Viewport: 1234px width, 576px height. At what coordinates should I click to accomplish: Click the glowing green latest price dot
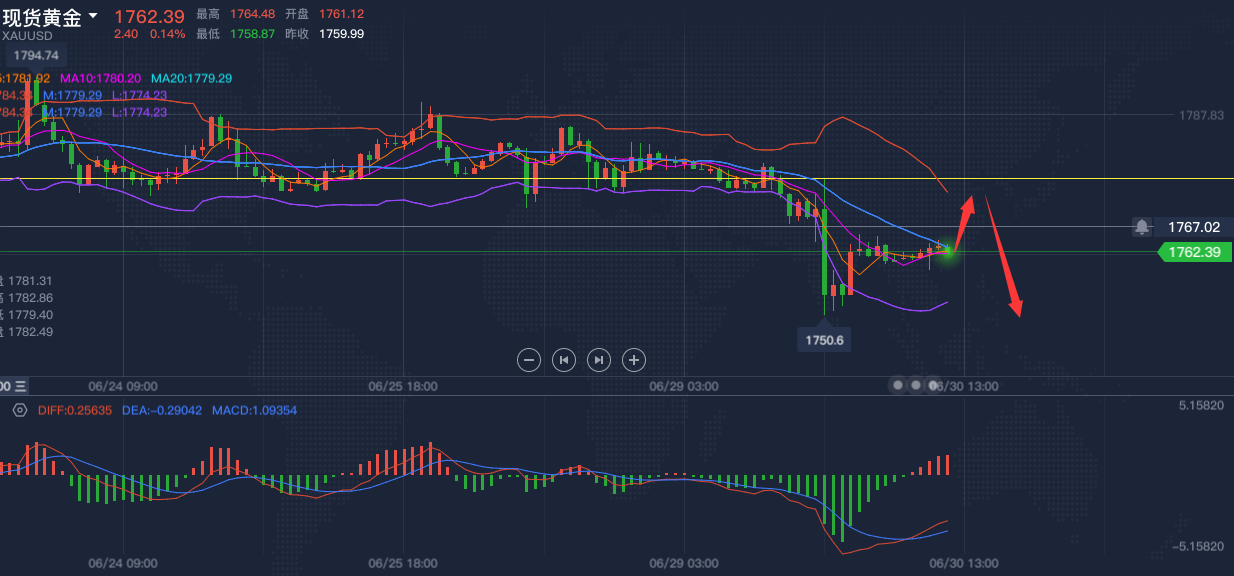click(x=947, y=250)
